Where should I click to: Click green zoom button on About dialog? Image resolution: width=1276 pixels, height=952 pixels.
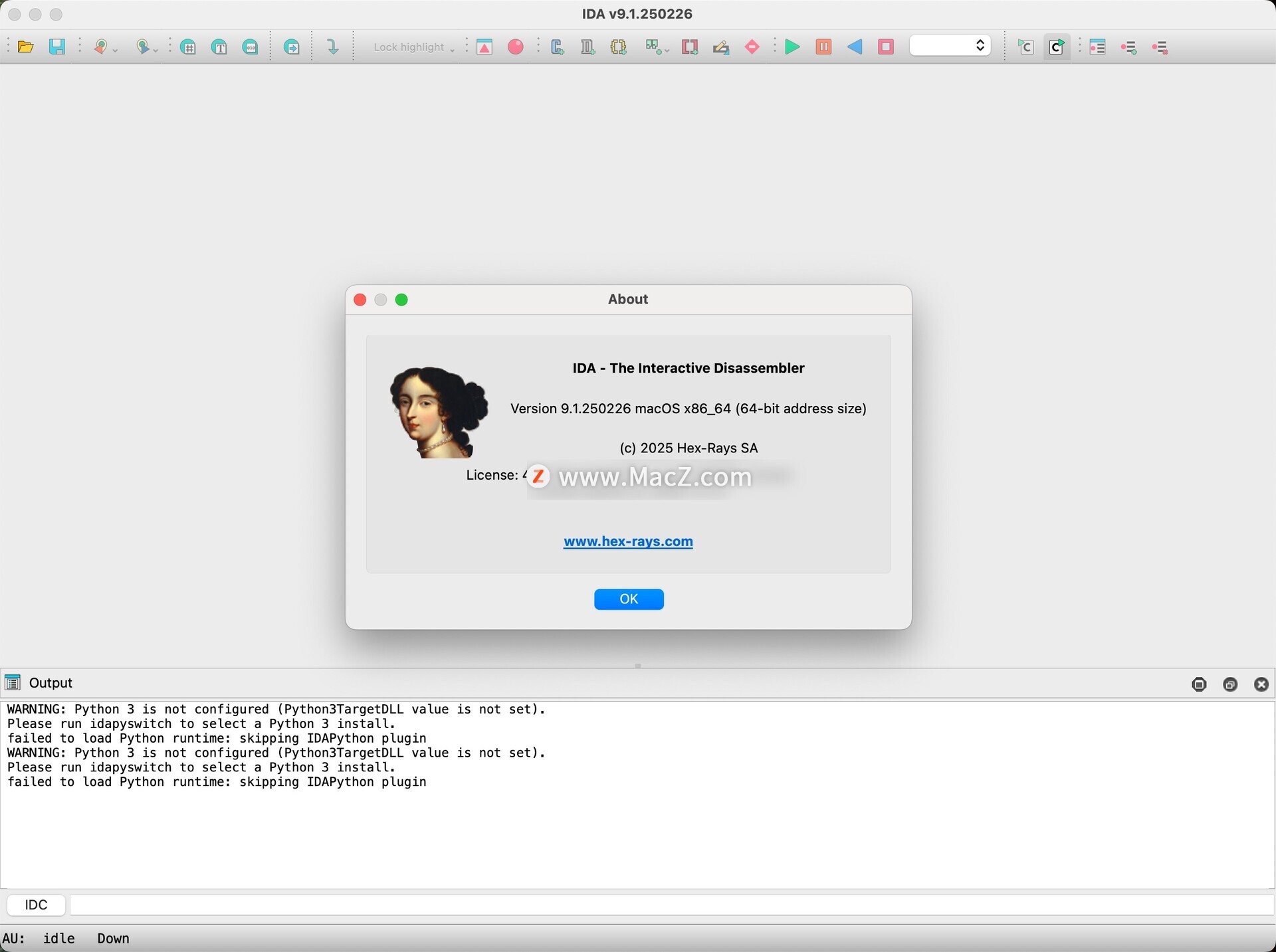coord(401,300)
